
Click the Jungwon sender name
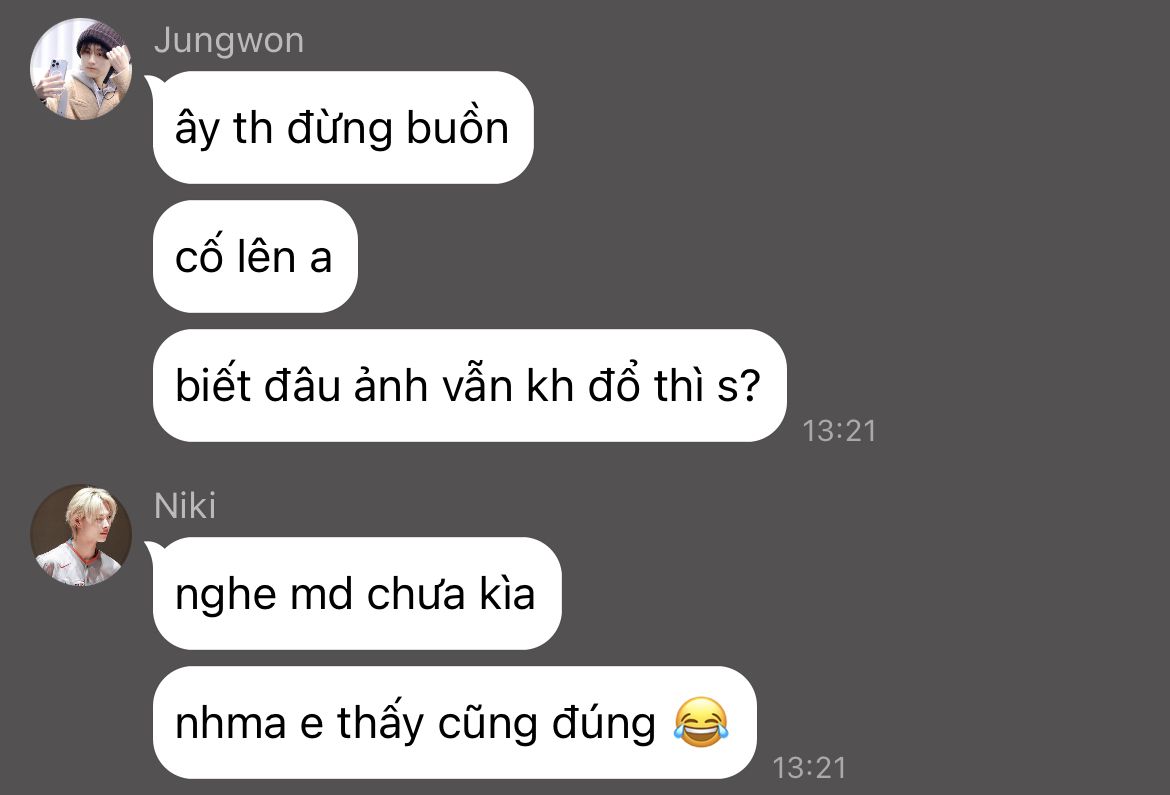229,40
